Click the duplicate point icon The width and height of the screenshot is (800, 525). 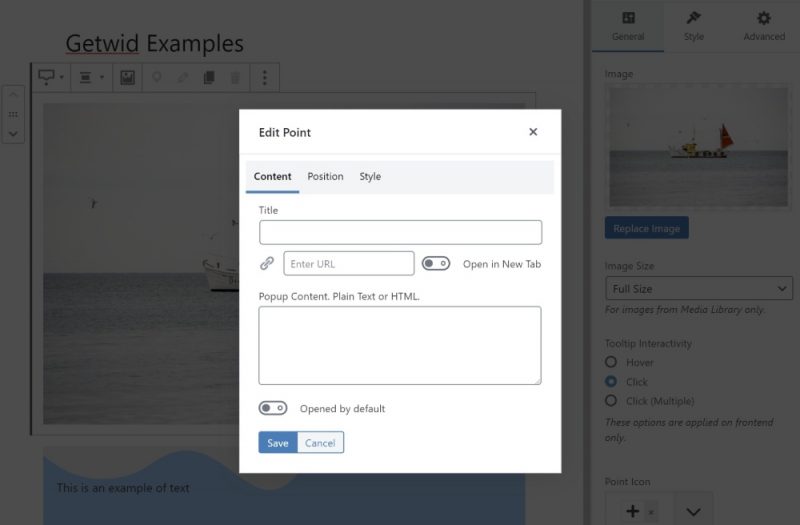pyautogui.click(x=209, y=78)
